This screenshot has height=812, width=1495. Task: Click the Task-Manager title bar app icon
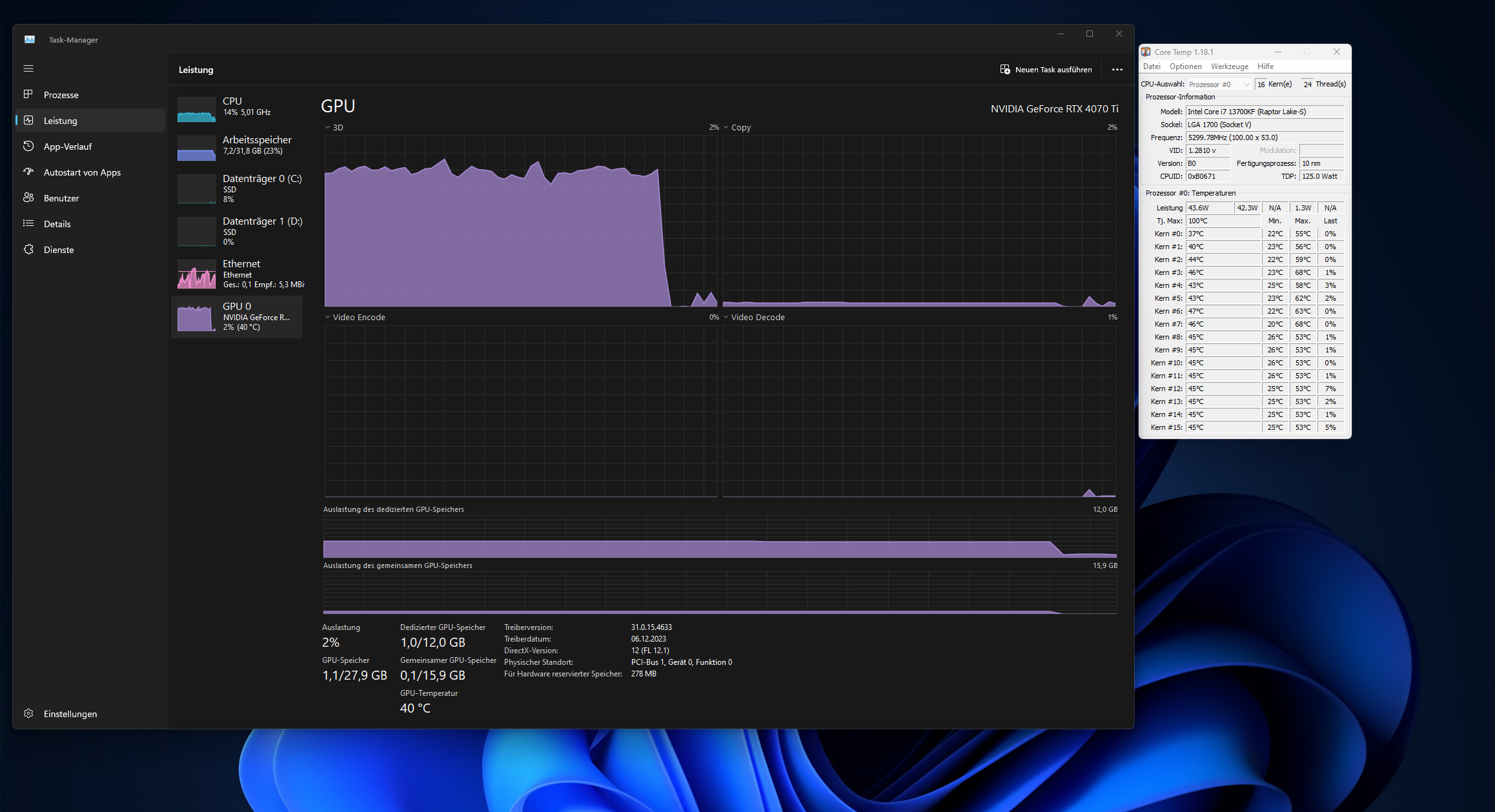(30, 39)
